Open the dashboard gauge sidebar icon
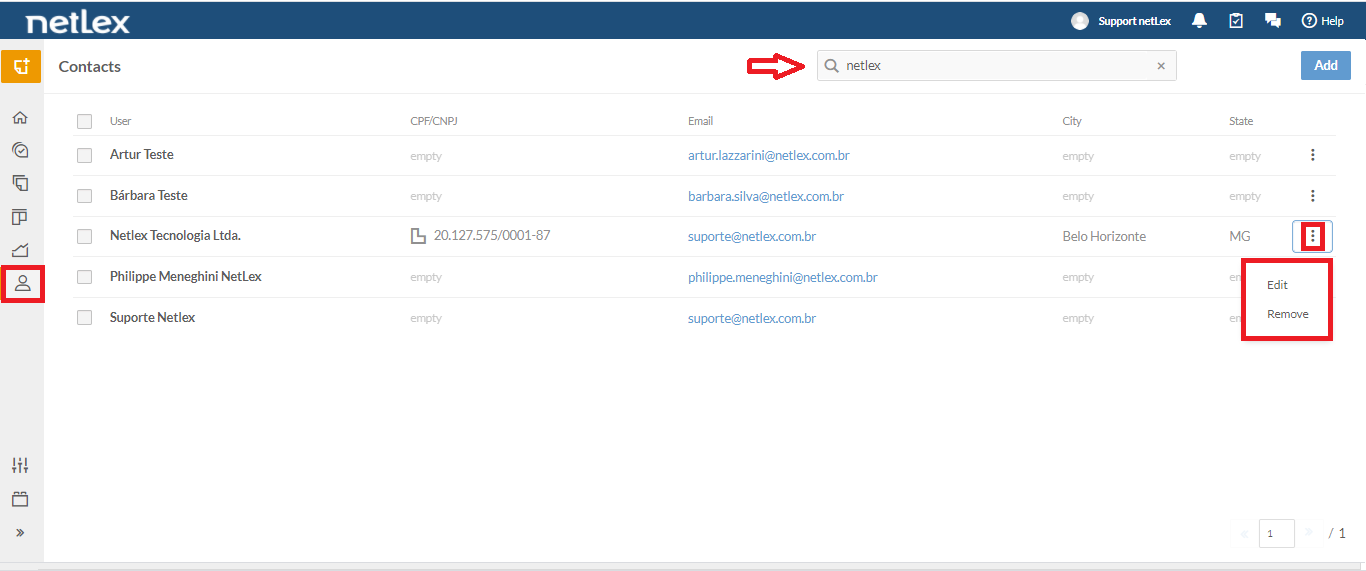Screen dimensions: 1366x571 [20, 150]
